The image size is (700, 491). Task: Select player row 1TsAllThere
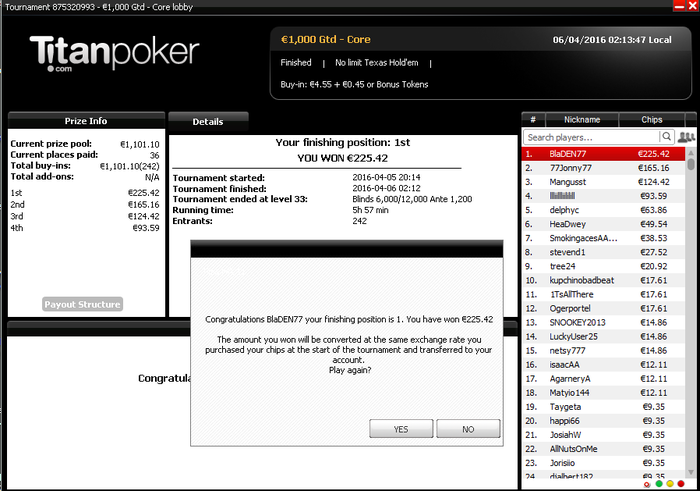603,295
